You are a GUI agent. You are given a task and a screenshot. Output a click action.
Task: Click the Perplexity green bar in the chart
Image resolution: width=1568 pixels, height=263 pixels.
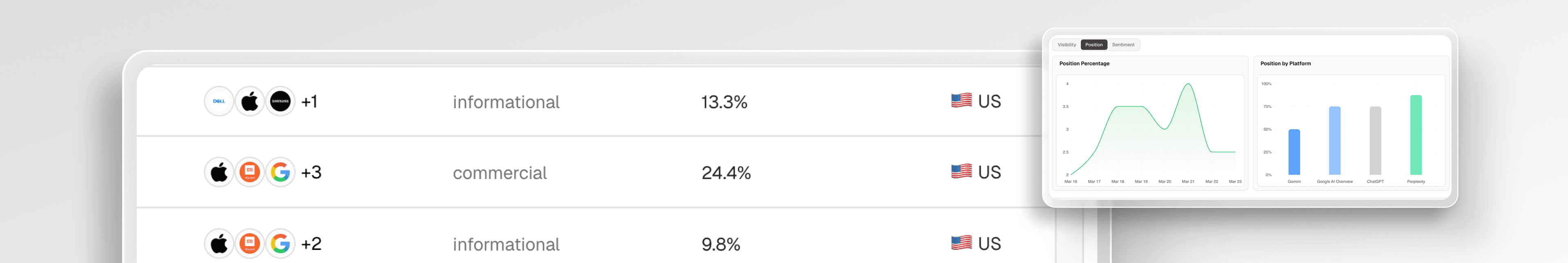[x=1416, y=135]
